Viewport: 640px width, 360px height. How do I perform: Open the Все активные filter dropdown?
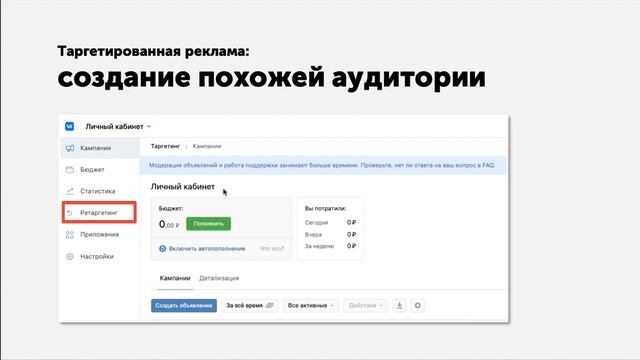(x=310, y=306)
